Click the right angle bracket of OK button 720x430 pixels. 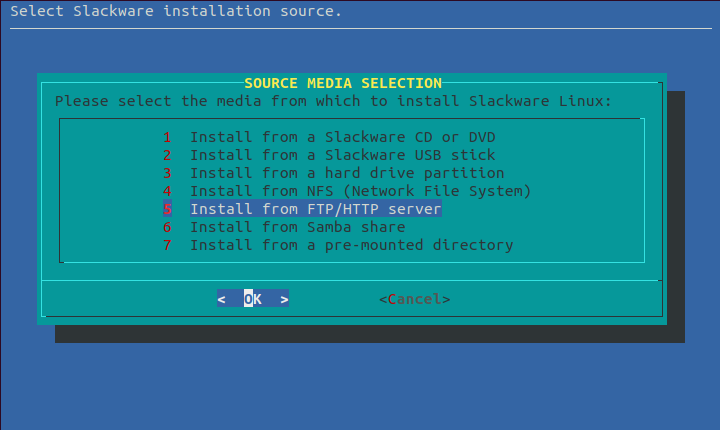click(284, 299)
